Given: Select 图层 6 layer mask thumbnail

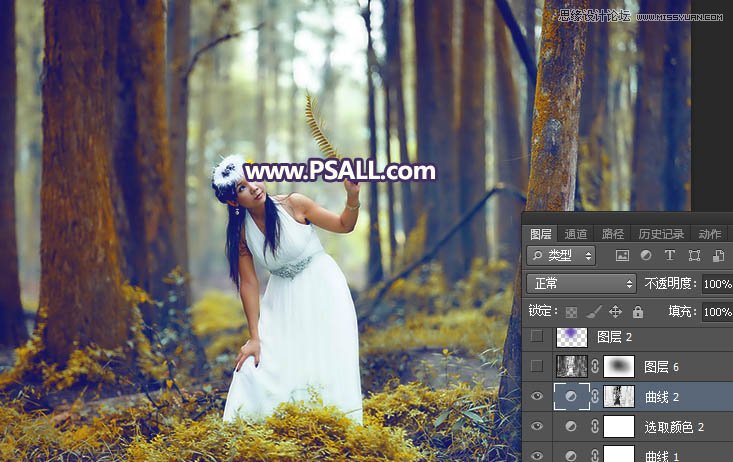Looking at the screenshot, I should click(x=619, y=366).
